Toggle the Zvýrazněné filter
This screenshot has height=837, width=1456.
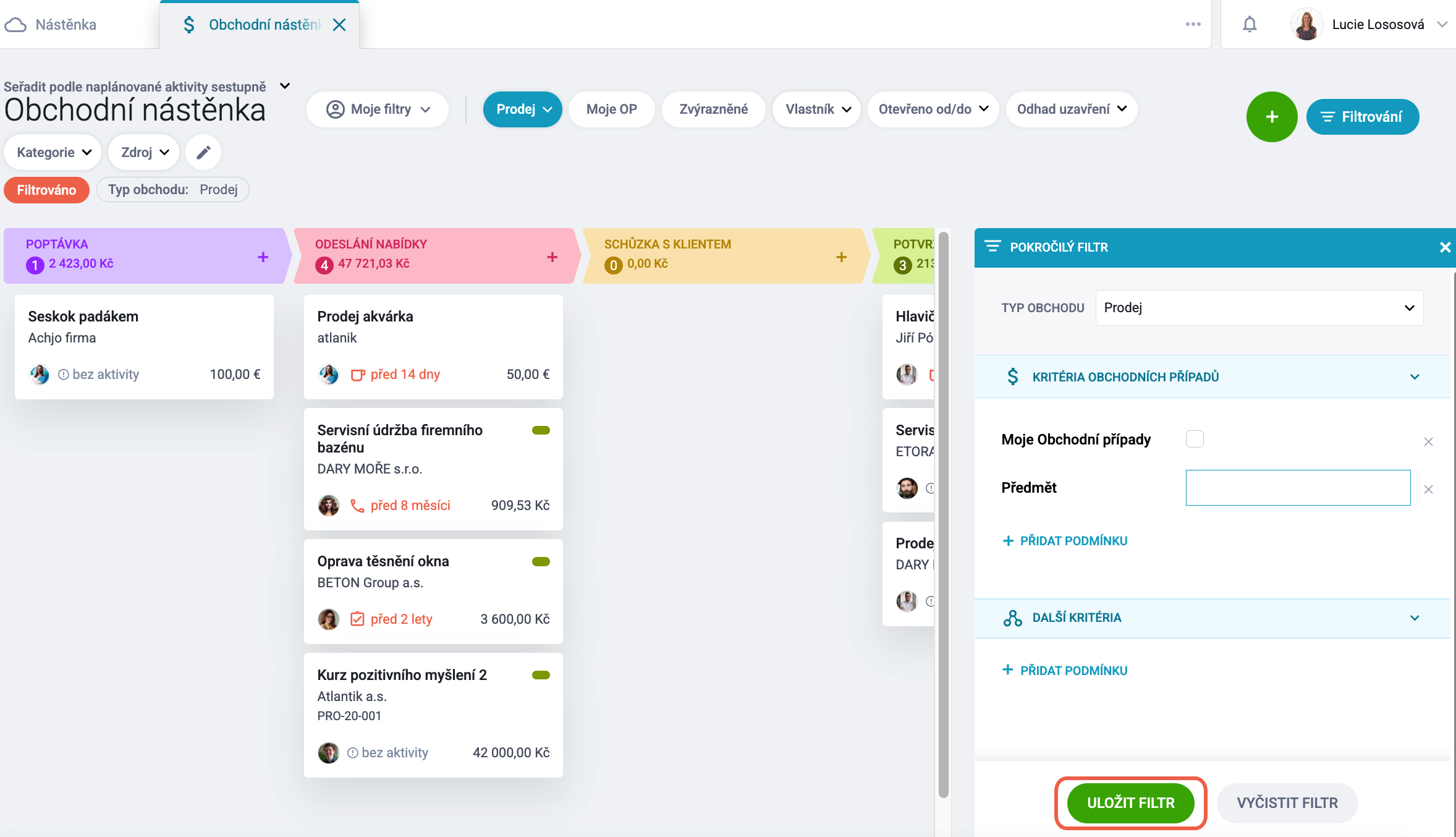tap(713, 109)
